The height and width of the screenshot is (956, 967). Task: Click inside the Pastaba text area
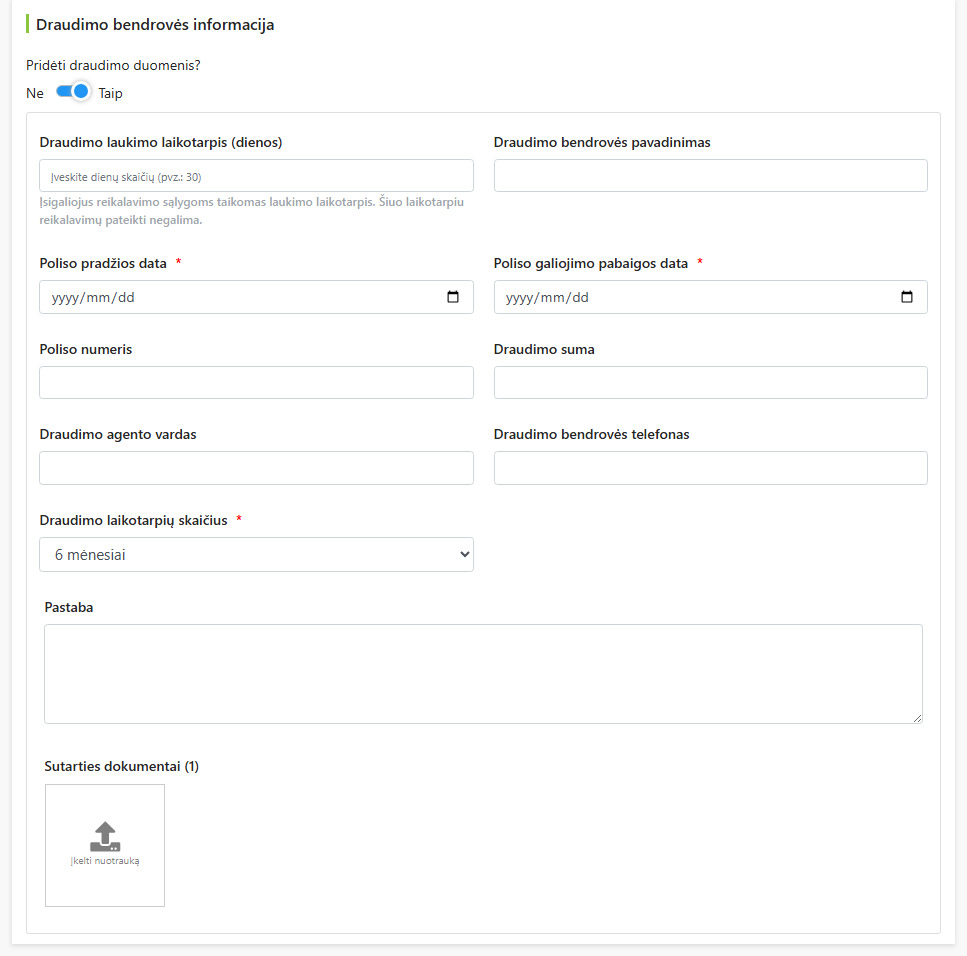point(484,674)
